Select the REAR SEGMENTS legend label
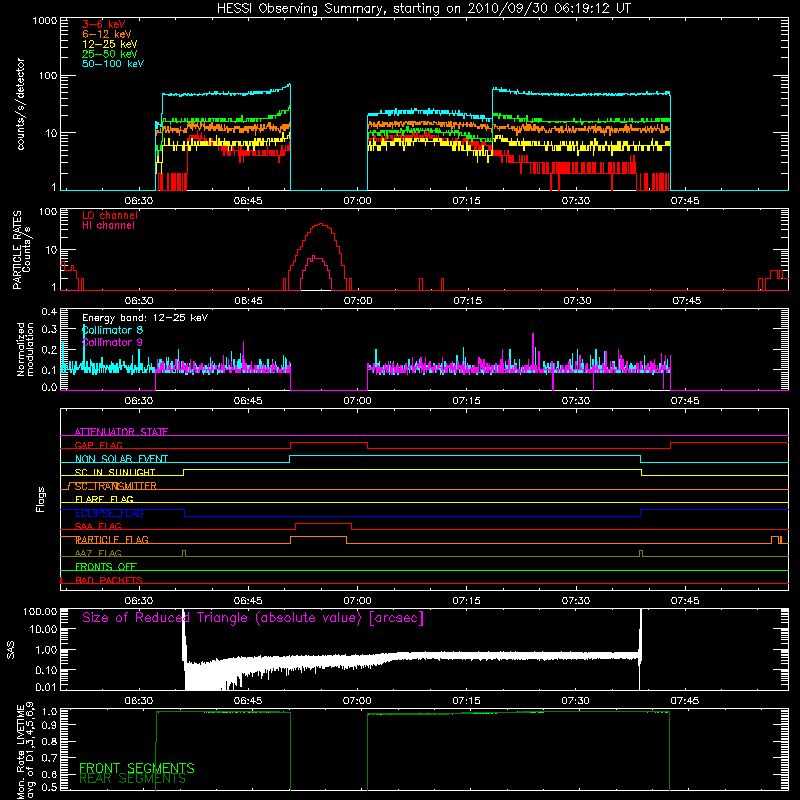Image resolution: width=800 pixels, height=800 pixels. 133,779
